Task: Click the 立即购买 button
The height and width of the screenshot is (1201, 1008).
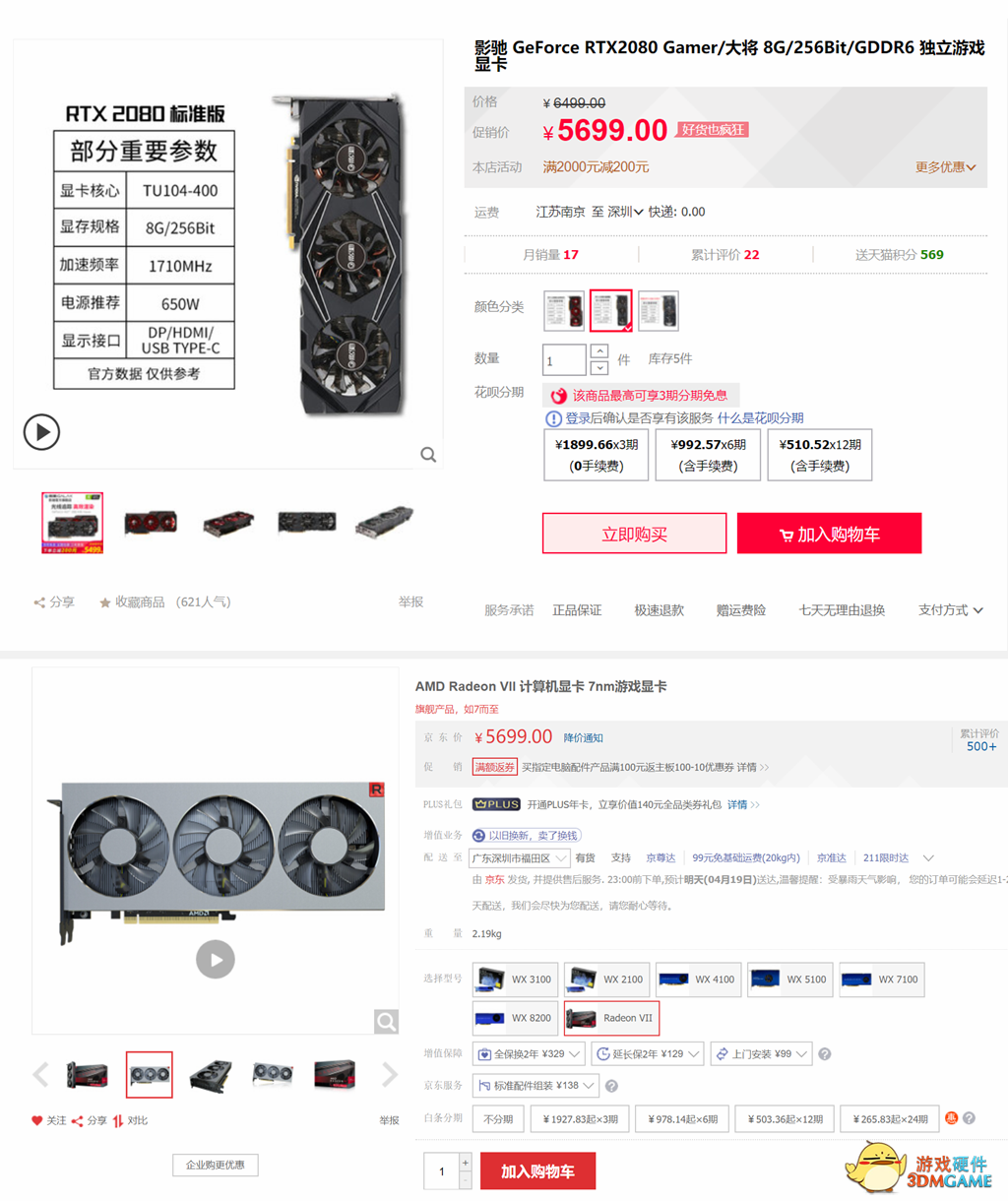Action: tap(634, 534)
